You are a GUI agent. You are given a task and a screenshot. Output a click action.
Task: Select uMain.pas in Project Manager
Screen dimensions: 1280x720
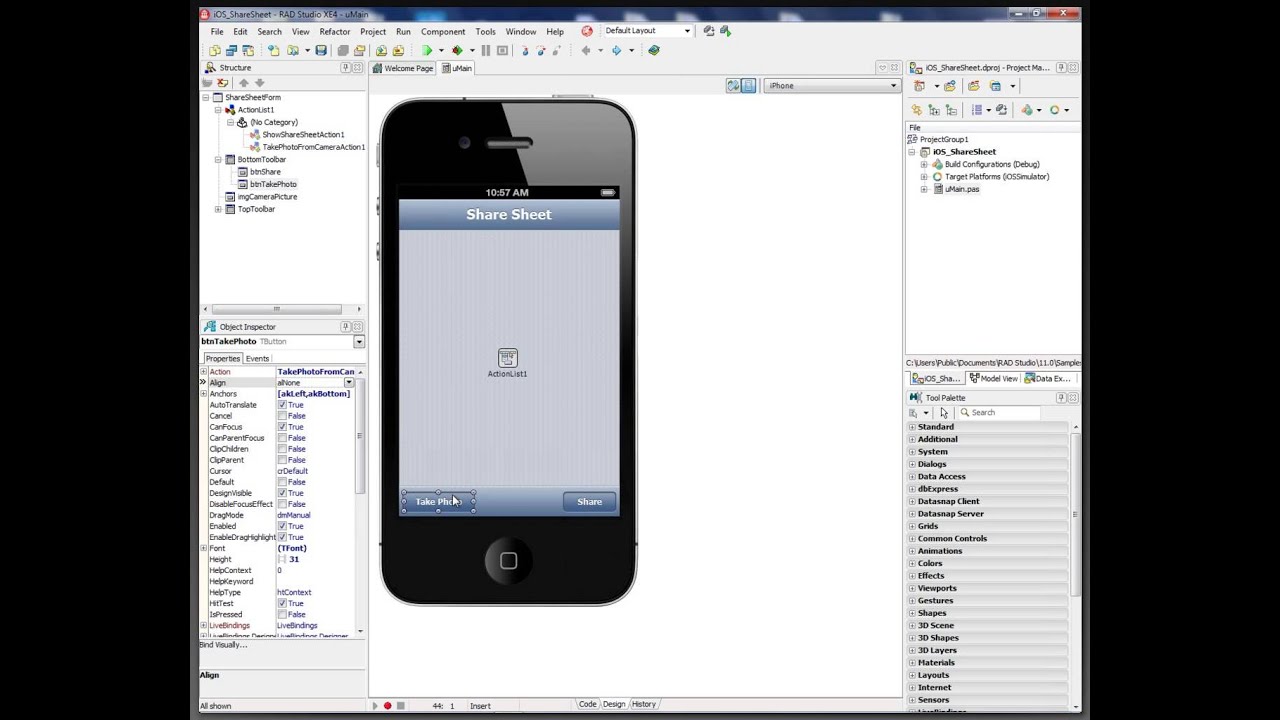pos(962,189)
